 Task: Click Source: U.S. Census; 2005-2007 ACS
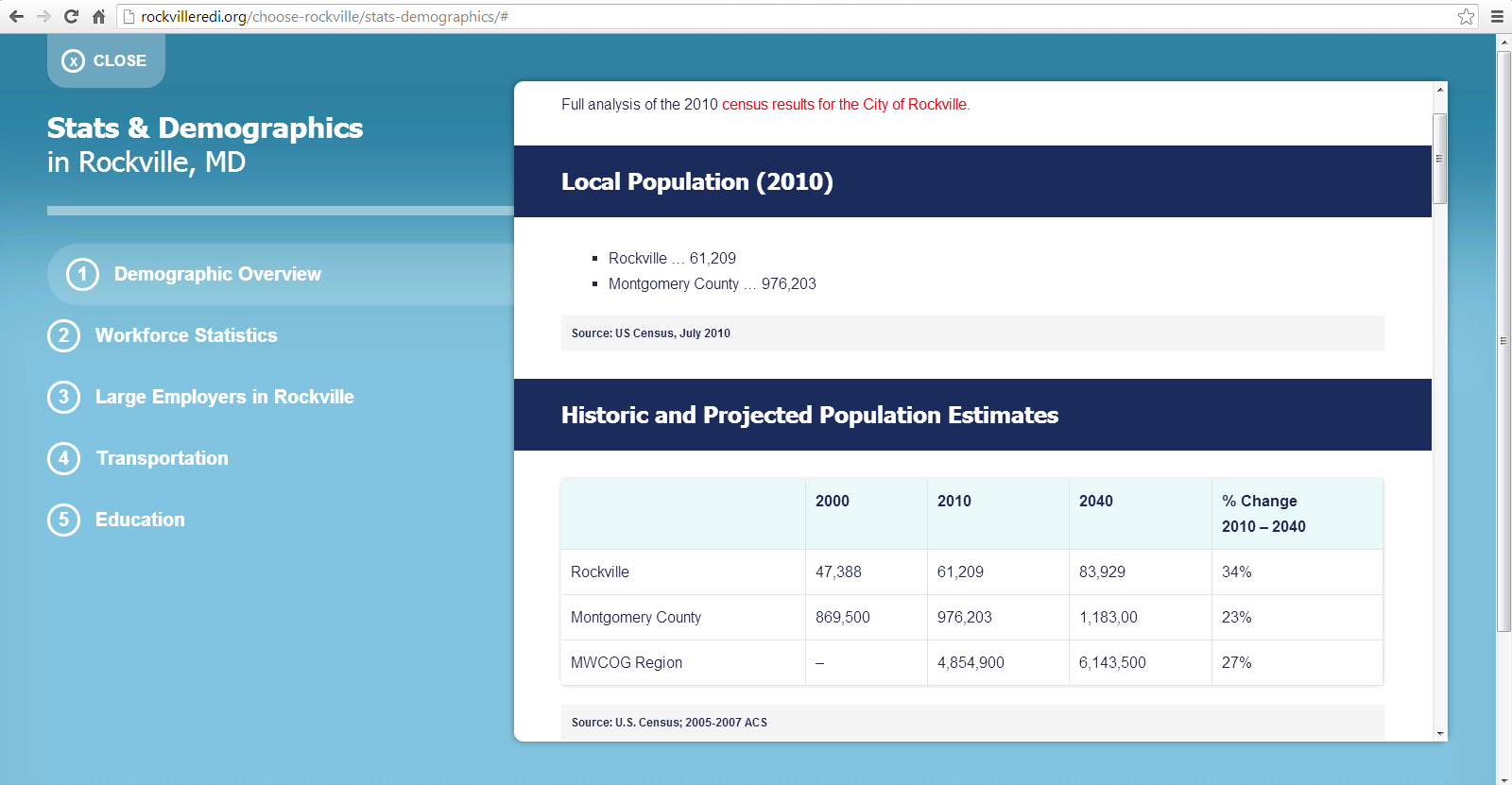669,723
